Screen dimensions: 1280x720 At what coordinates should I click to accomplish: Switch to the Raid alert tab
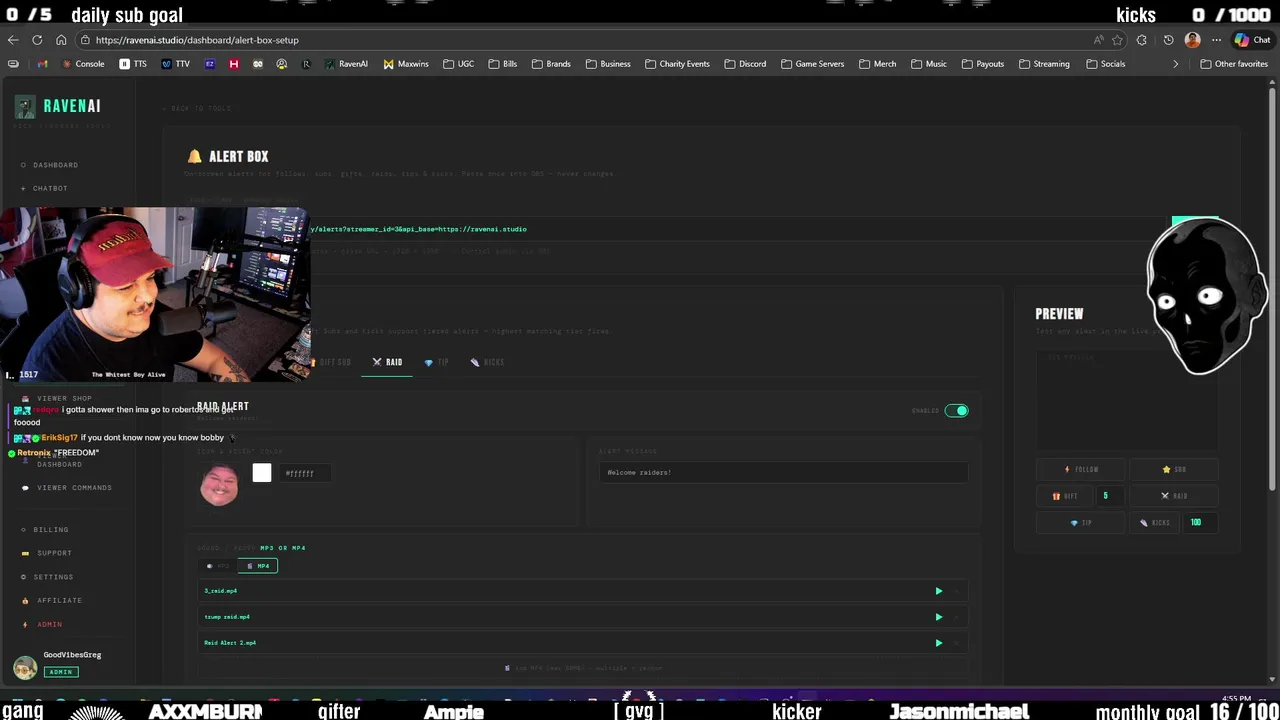[x=387, y=362]
